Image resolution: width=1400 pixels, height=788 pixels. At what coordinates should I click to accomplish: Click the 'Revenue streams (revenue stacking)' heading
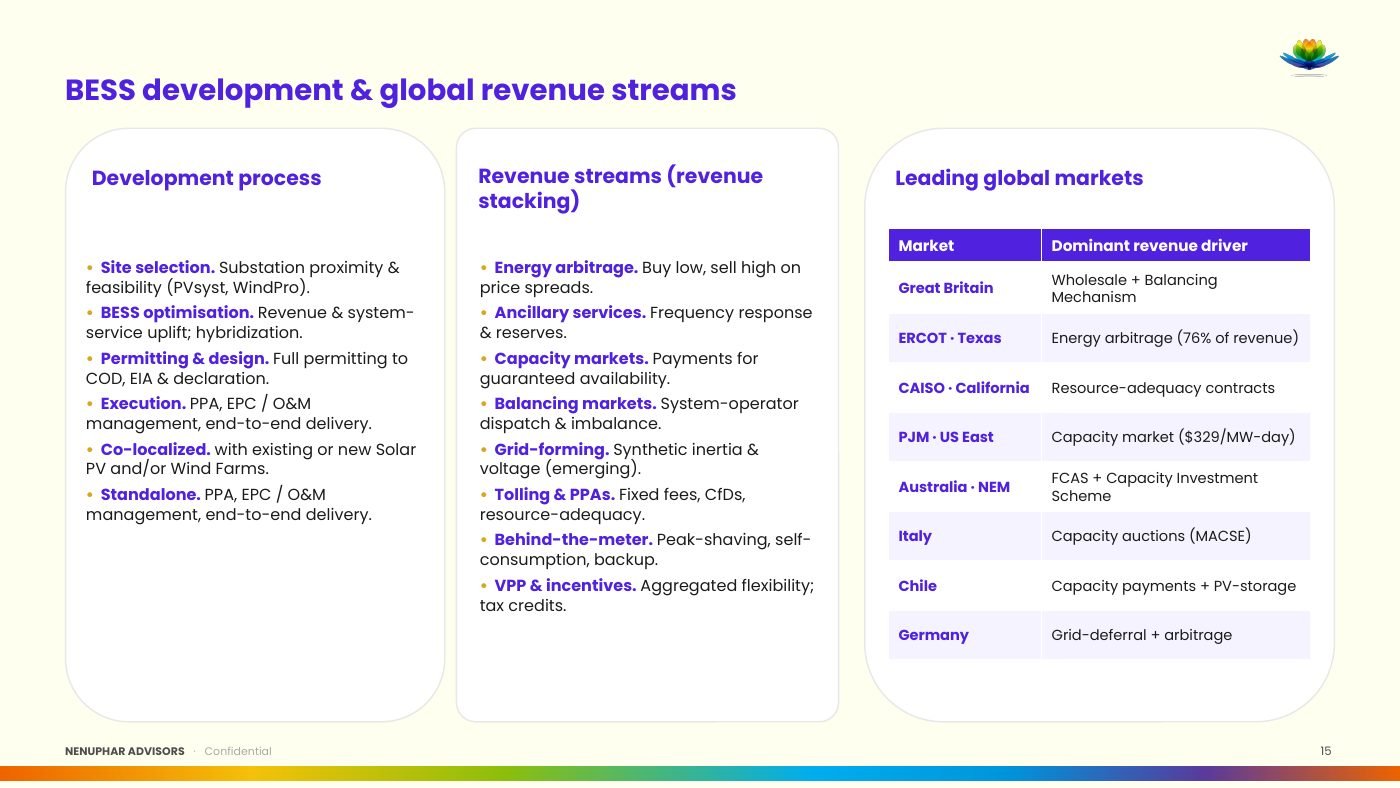tap(620, 188)
